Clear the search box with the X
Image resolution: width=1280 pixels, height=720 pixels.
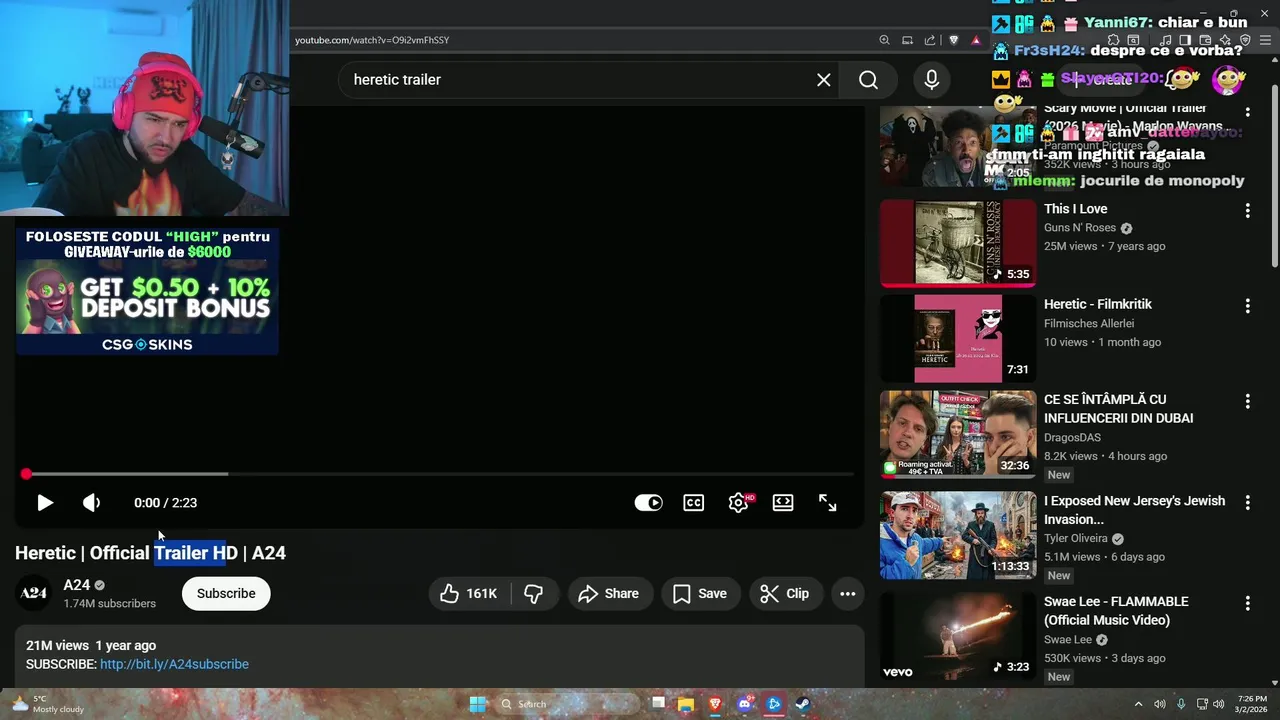point(823,80)
